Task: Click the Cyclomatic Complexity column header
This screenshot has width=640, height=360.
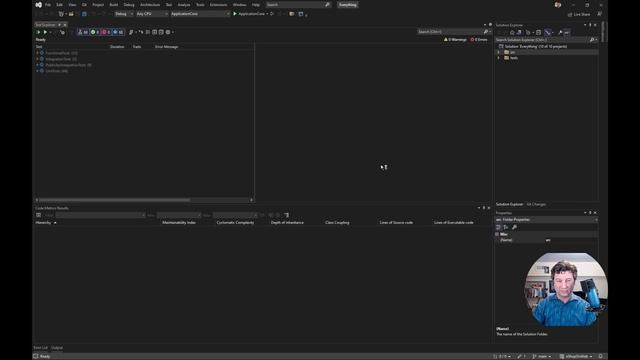Action: click(235, 223)
